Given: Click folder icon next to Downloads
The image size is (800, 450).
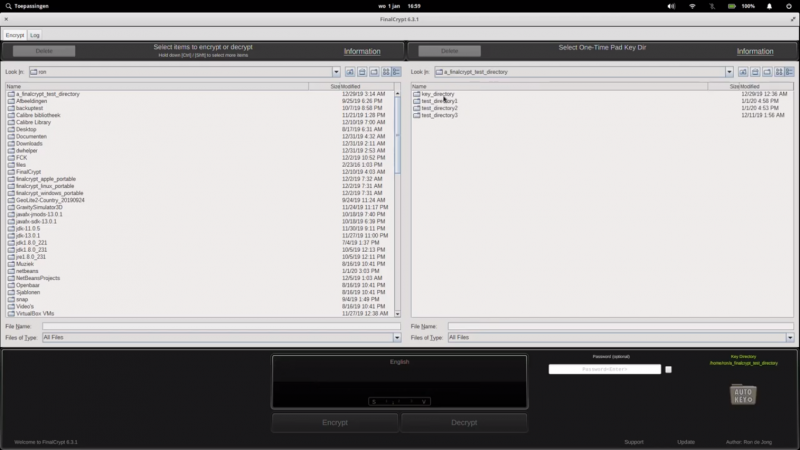Looking at the screenshot, I should click(x=11, y=144).
